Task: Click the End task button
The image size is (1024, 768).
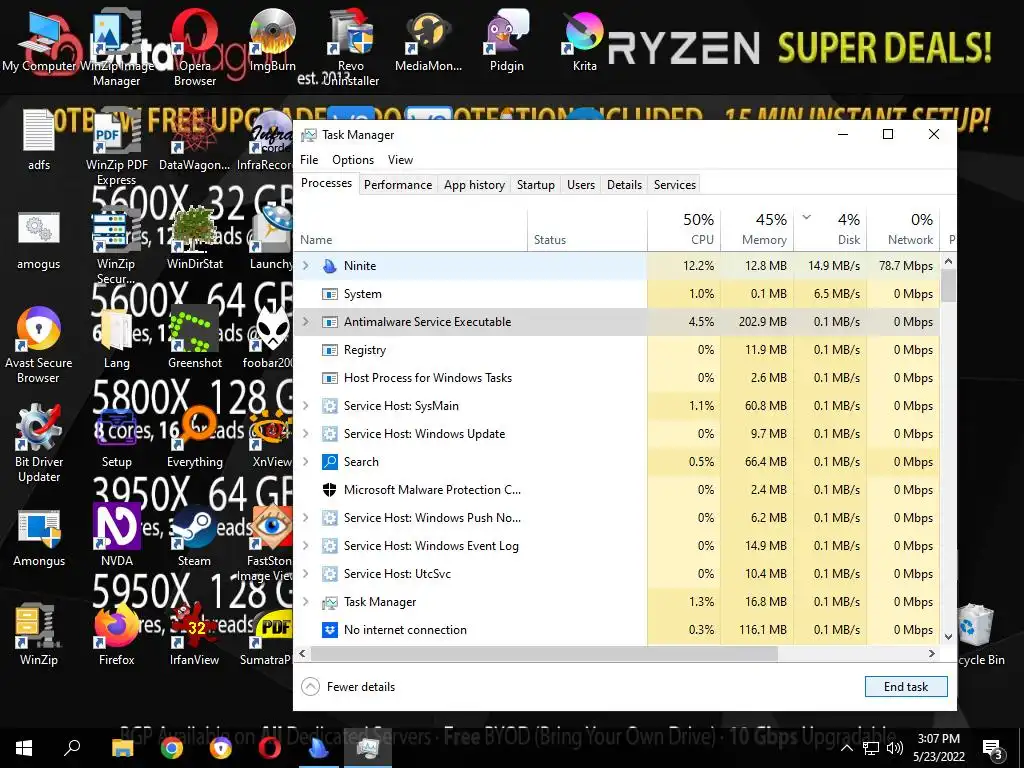Action: [x=906, y=686]
